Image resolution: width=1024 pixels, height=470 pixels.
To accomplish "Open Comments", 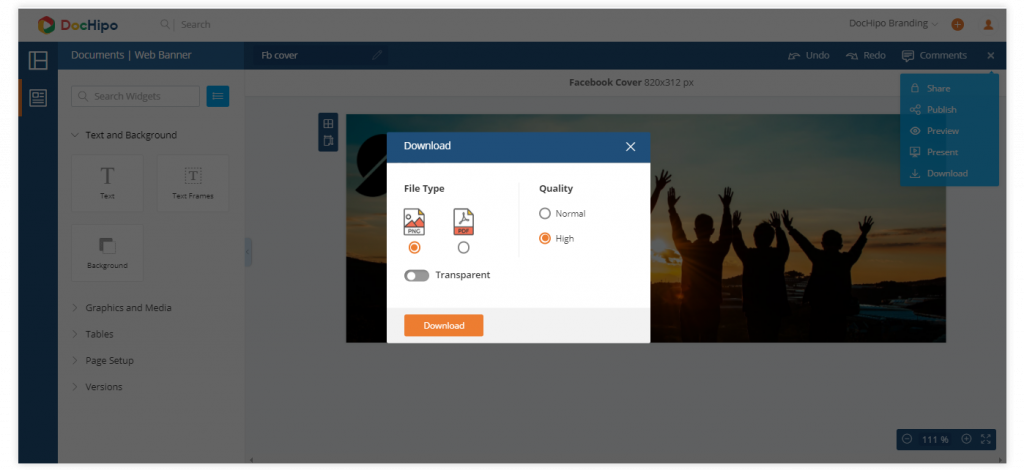I will tap(934, 55).
